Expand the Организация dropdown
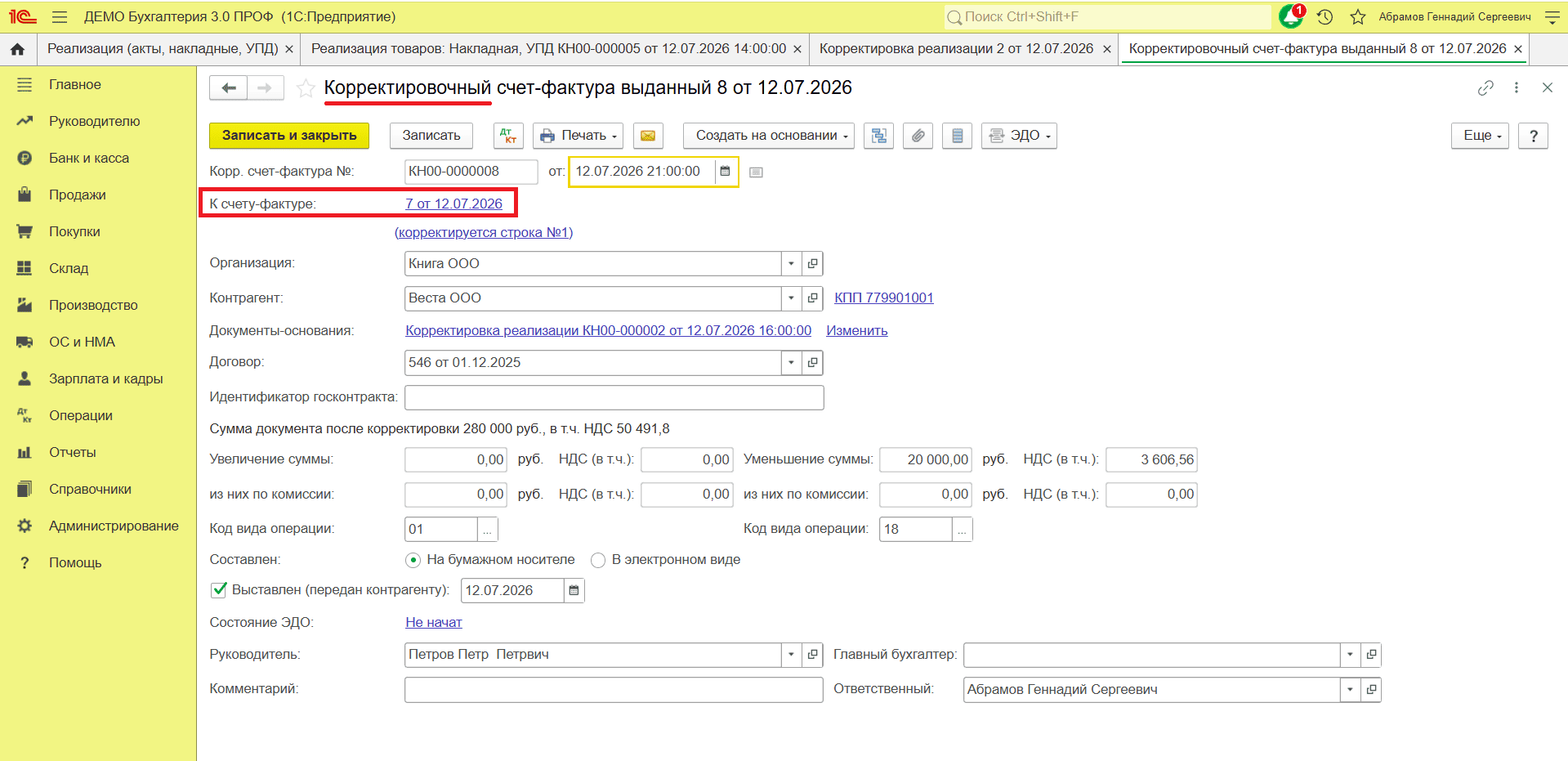 click(791, 263)
